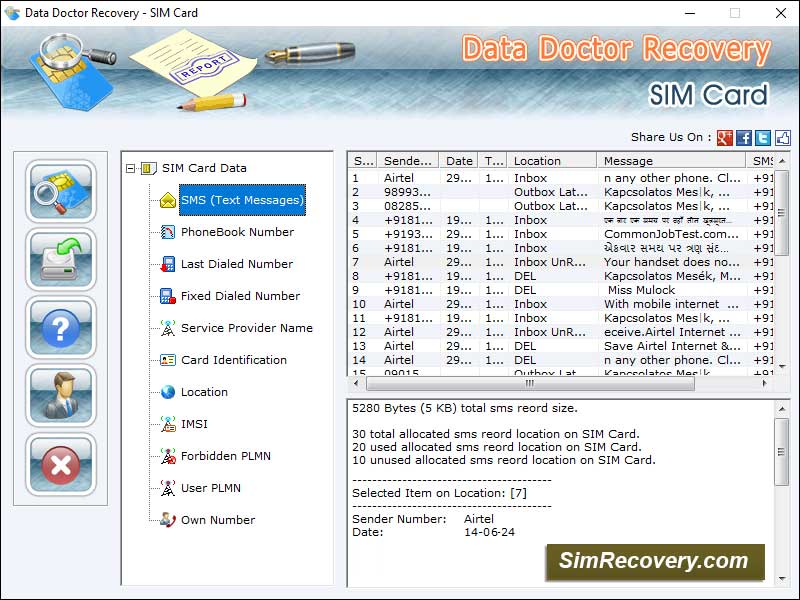Click the SMS table scroll down arrow
The image size is (800, 600).
(782, 366)
